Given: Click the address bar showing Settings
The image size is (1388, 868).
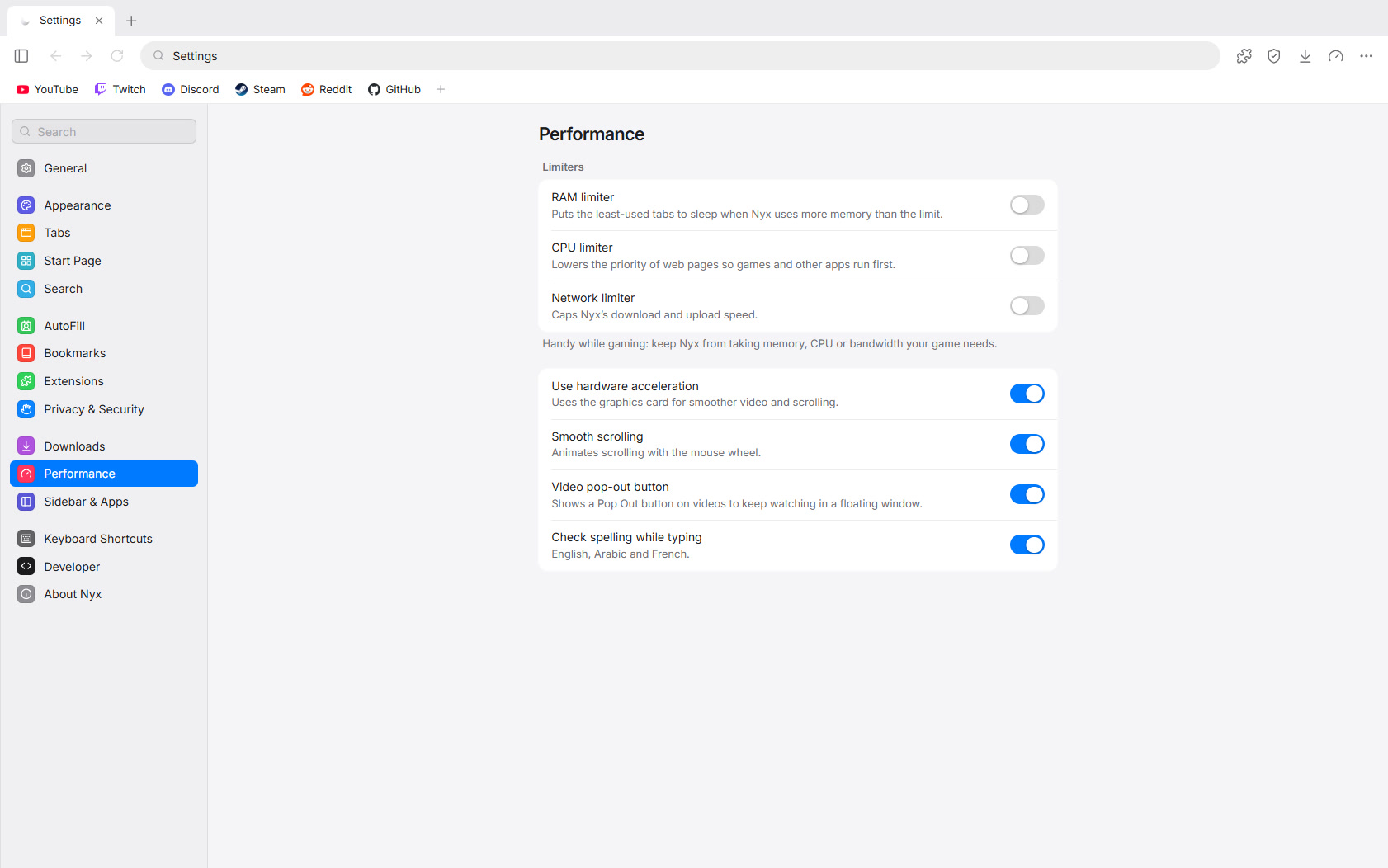Looking at the screenshot, I should point(680,56).
